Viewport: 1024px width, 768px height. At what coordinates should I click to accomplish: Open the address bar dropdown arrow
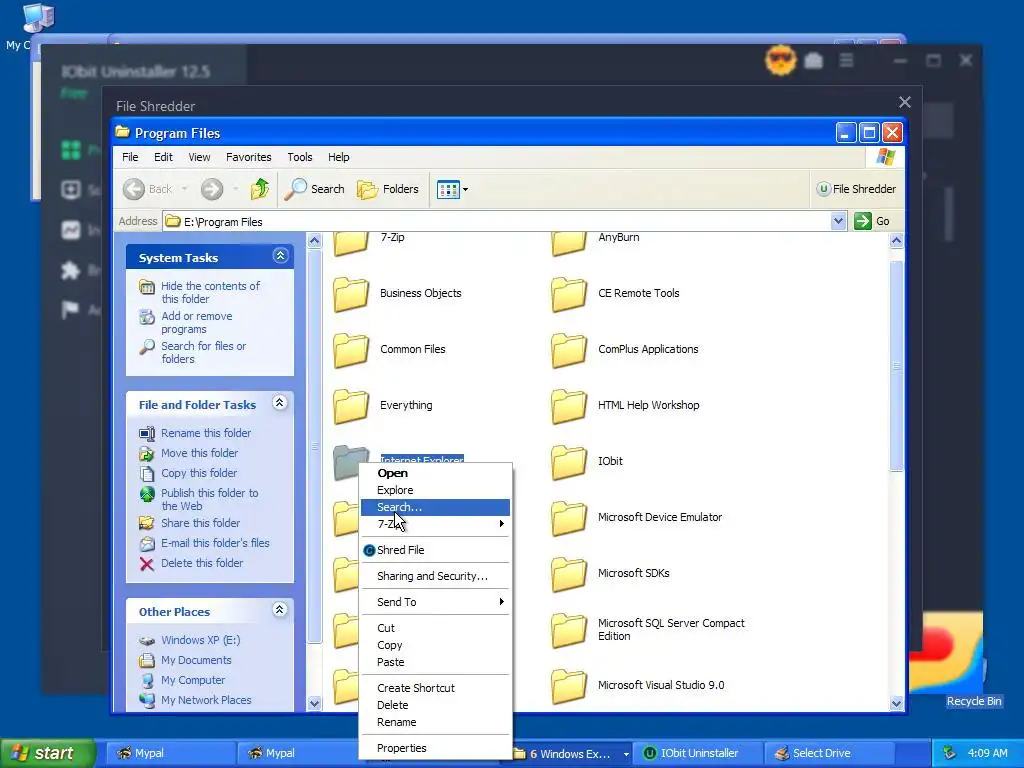[x=839, y=221]
